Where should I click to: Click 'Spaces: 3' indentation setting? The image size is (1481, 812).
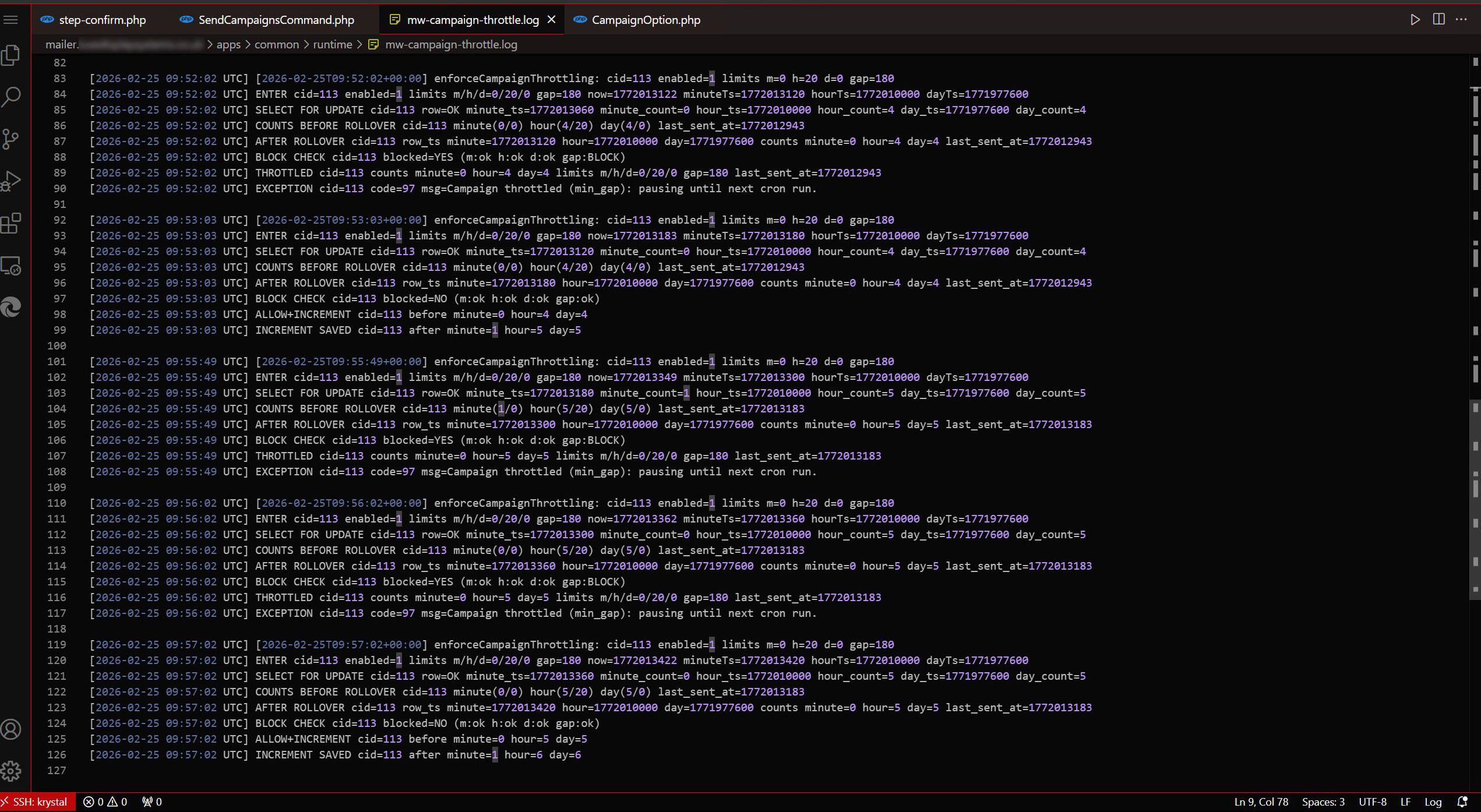[x=1323, y=802]
